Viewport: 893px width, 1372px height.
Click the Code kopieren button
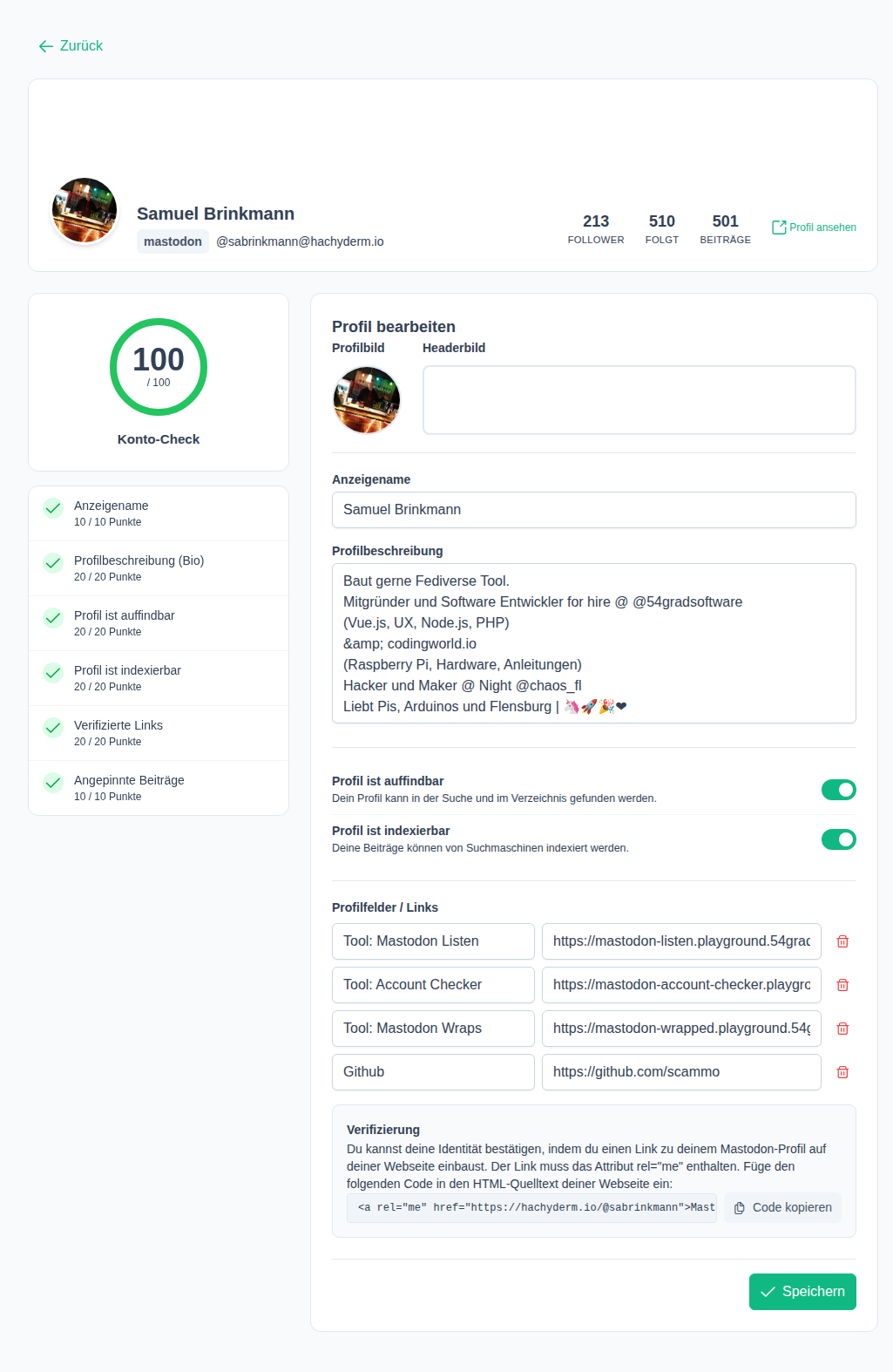click(x=782, y=1207)
